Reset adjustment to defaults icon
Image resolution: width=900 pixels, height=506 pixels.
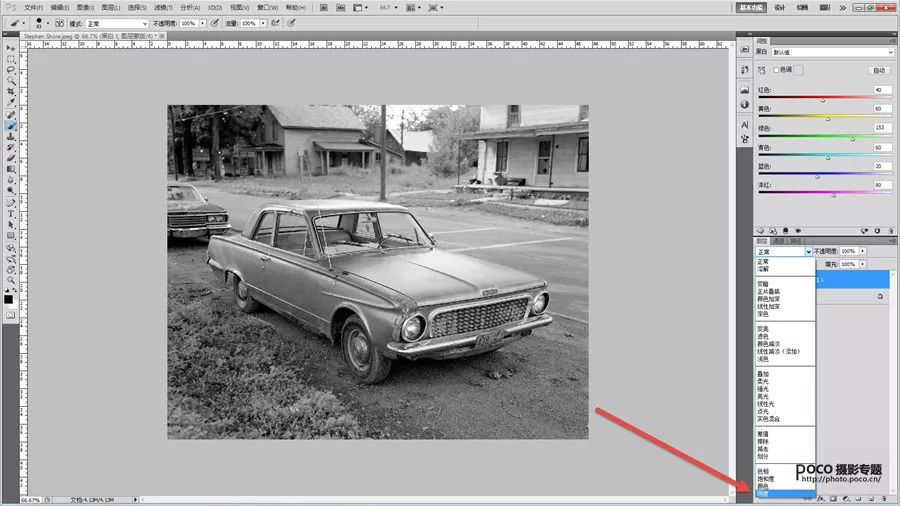877,231
